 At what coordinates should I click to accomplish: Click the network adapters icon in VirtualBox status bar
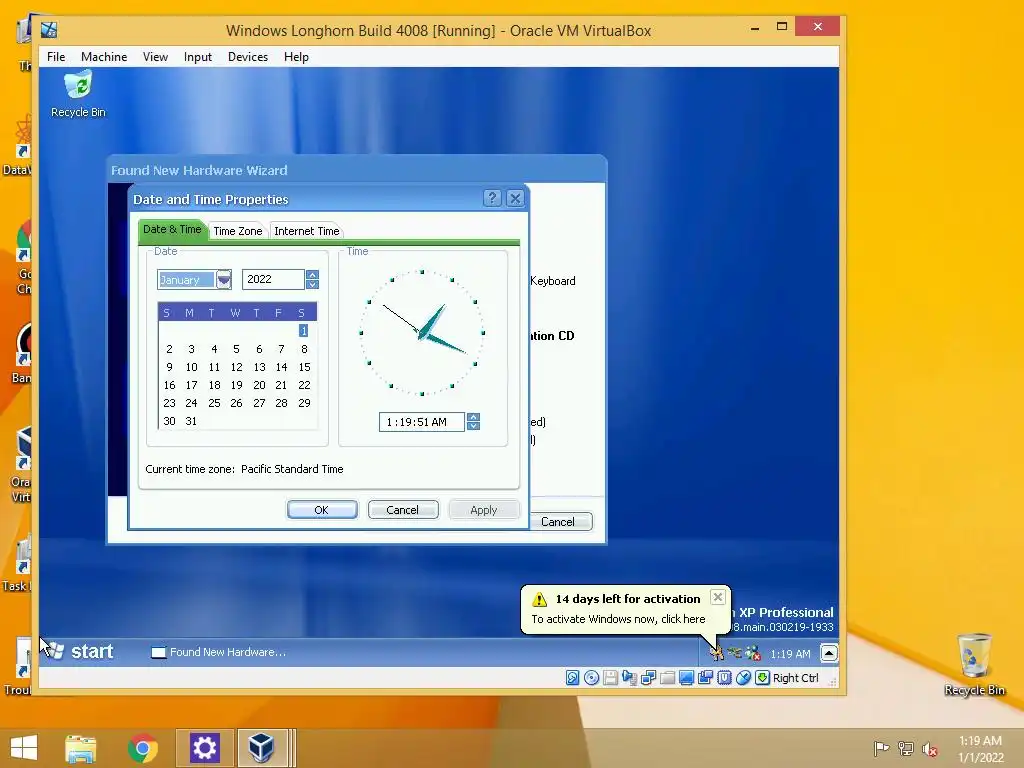[x=648, y=678]
